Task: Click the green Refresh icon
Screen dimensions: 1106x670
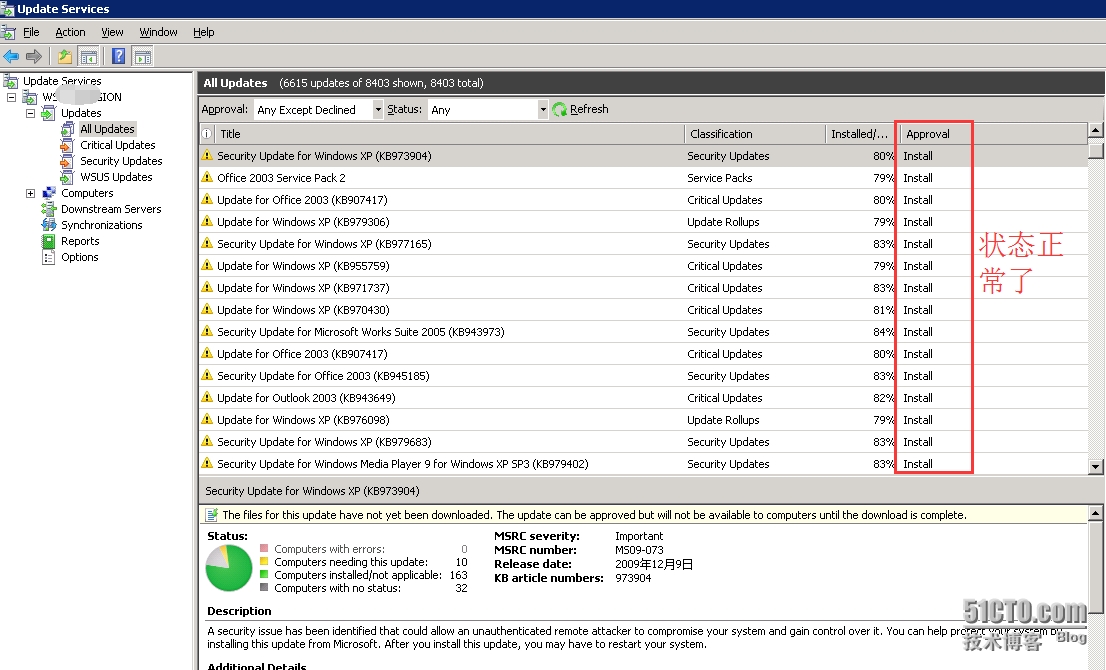Action: 560,109
